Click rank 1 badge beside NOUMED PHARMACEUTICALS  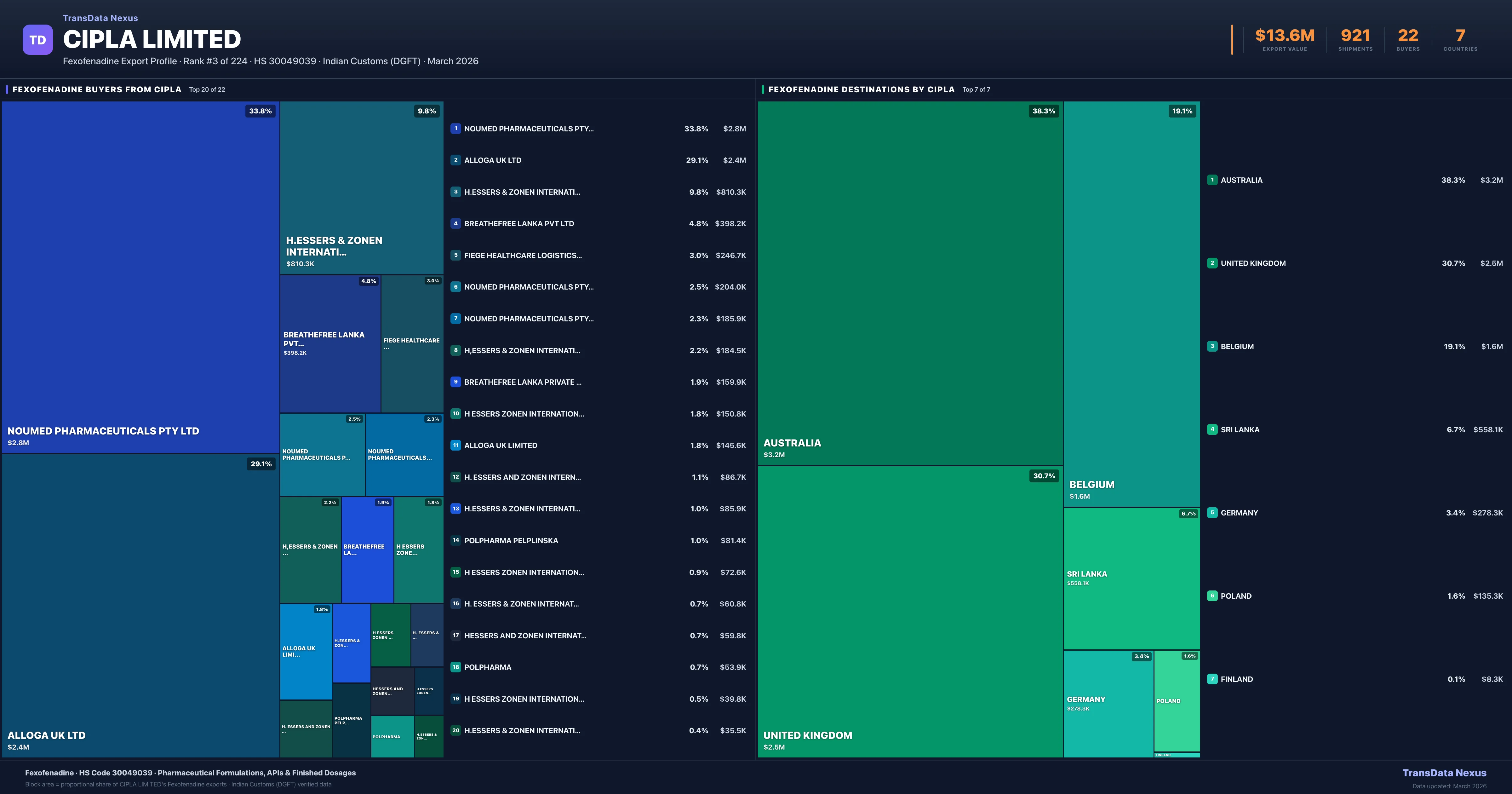455,129
